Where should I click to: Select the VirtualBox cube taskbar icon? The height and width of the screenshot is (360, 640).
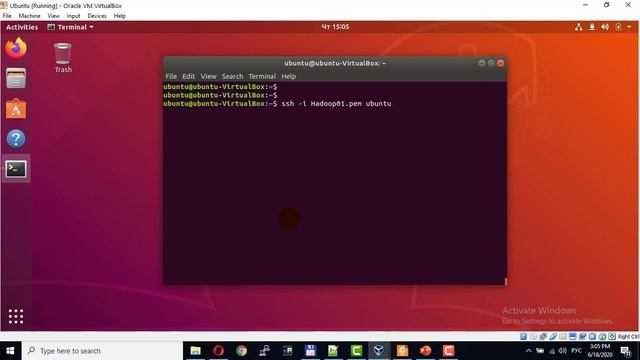[379, 351]
